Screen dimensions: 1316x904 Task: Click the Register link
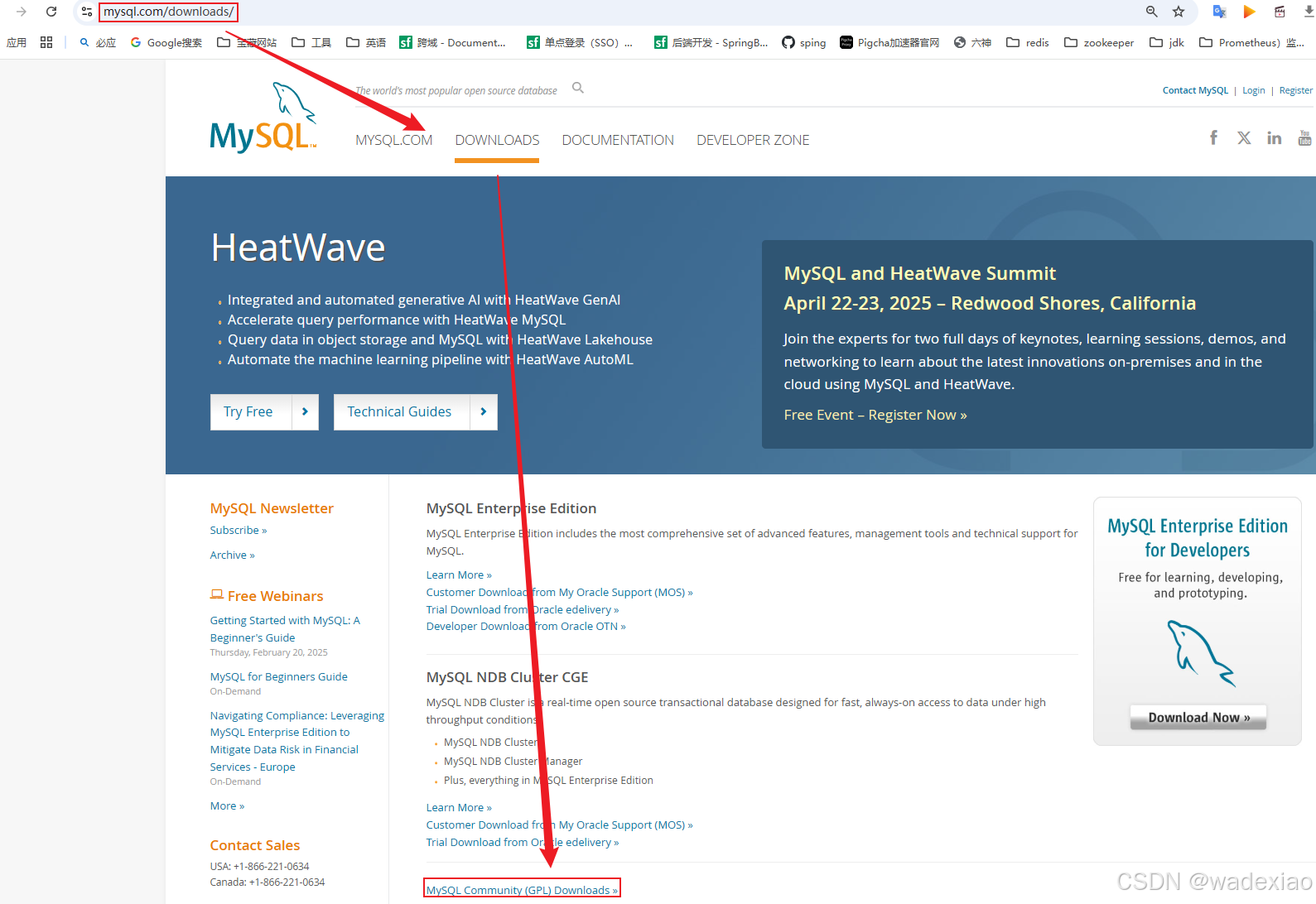pos(1295,90)
